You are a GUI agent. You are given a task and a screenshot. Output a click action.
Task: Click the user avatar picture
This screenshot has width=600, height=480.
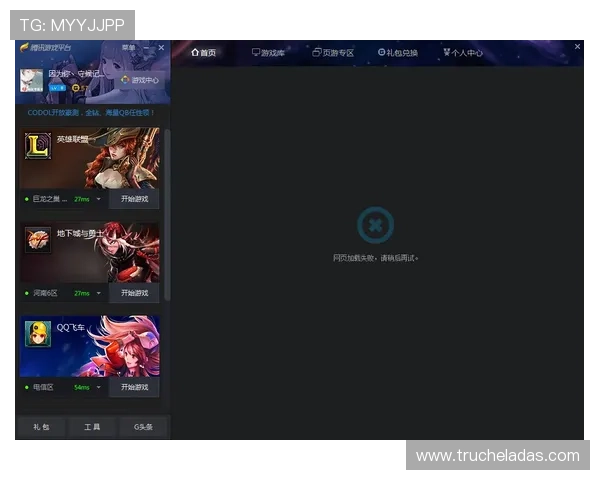(x=31, y=80)
